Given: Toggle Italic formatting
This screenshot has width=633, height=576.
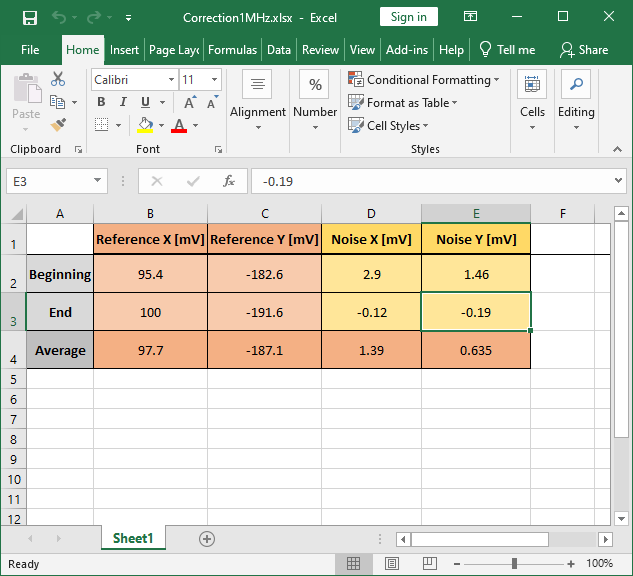Looking at the screenshot, I should pyautogui.click(x=123, y=102).
